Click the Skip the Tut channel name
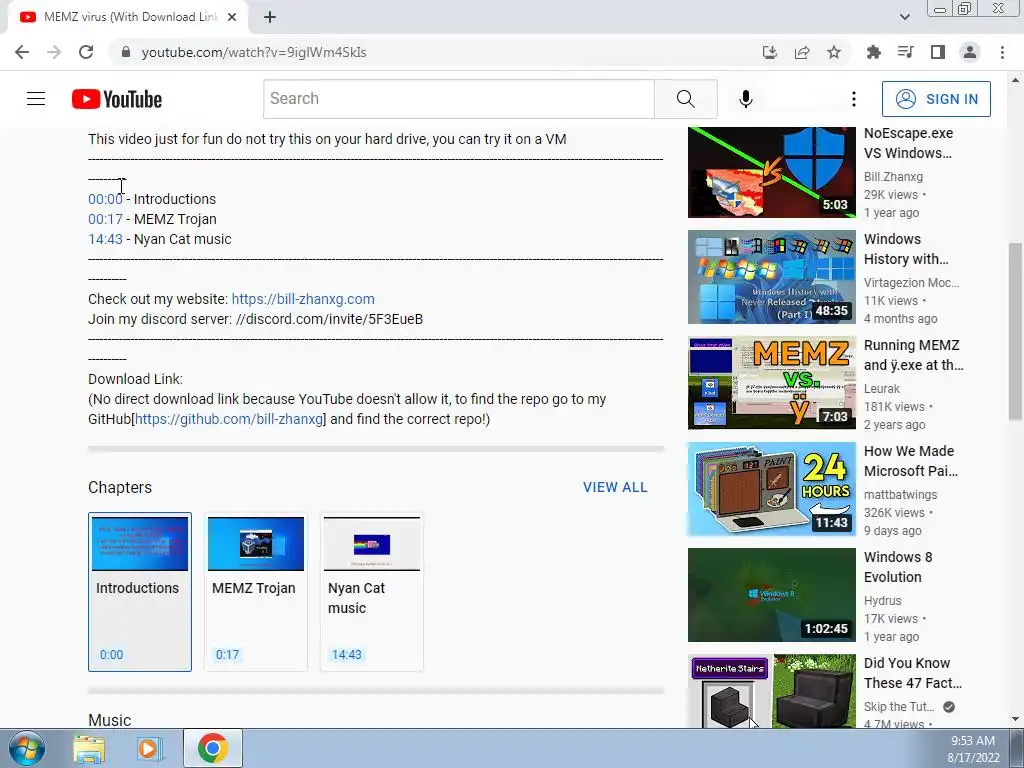Image resolution: width=1024 pixels, height=768 pixels. (x=899, y=707)
